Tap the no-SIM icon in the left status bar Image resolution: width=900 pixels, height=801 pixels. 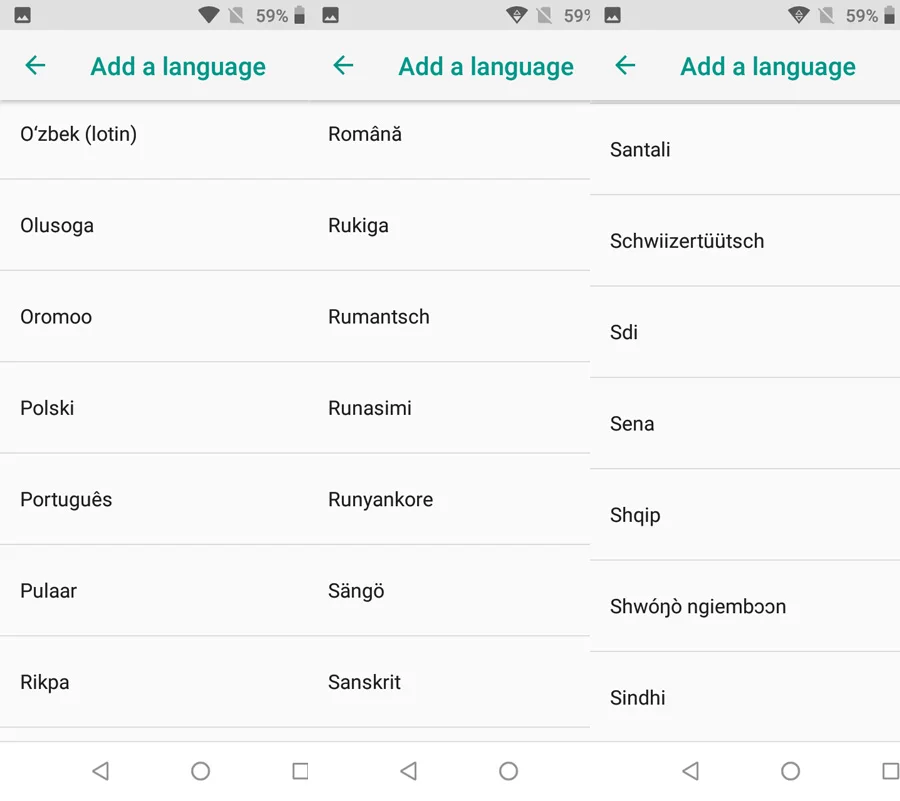point(236,15)
